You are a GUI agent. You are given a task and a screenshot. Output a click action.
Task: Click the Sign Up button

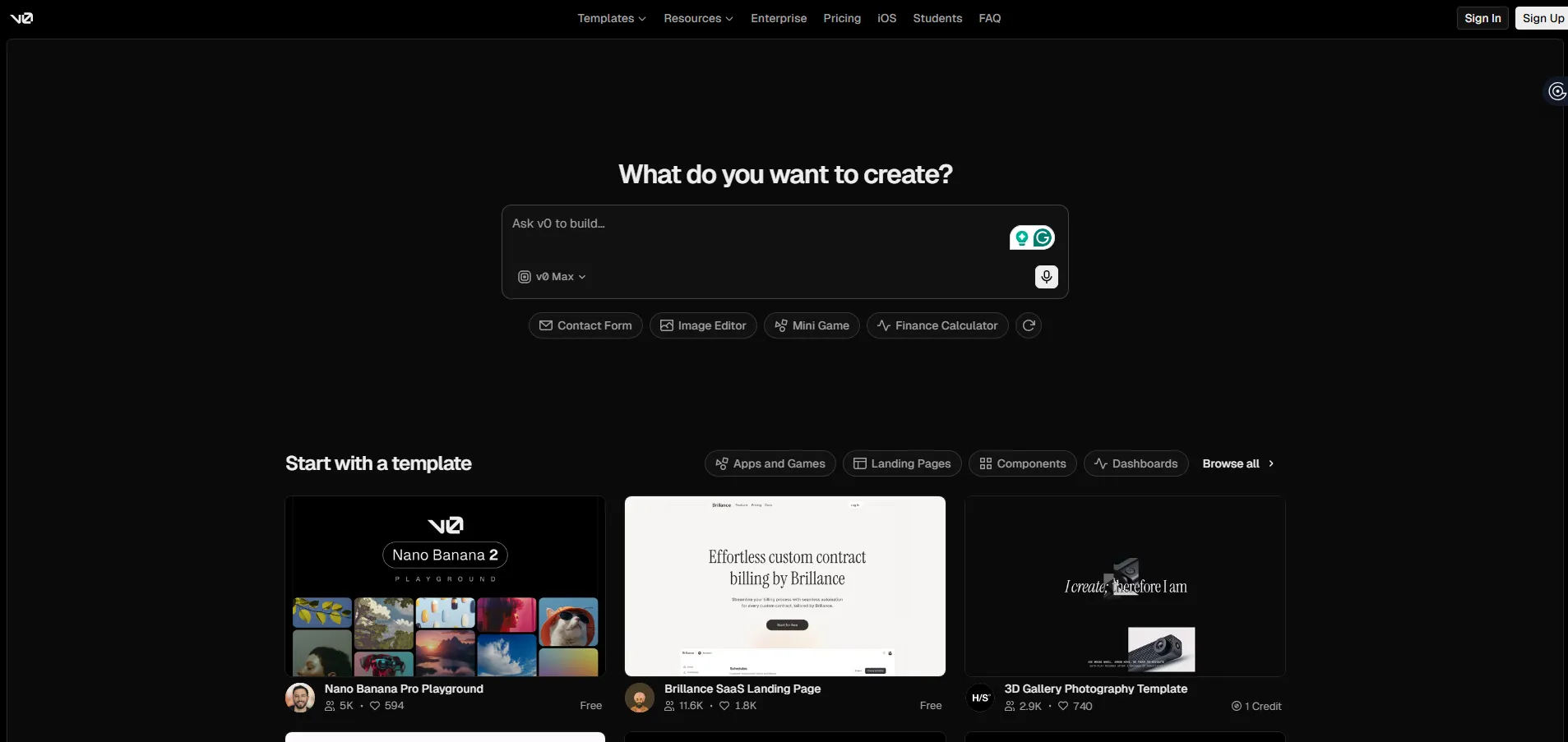pyautogui.click(x=1543, y=18)
